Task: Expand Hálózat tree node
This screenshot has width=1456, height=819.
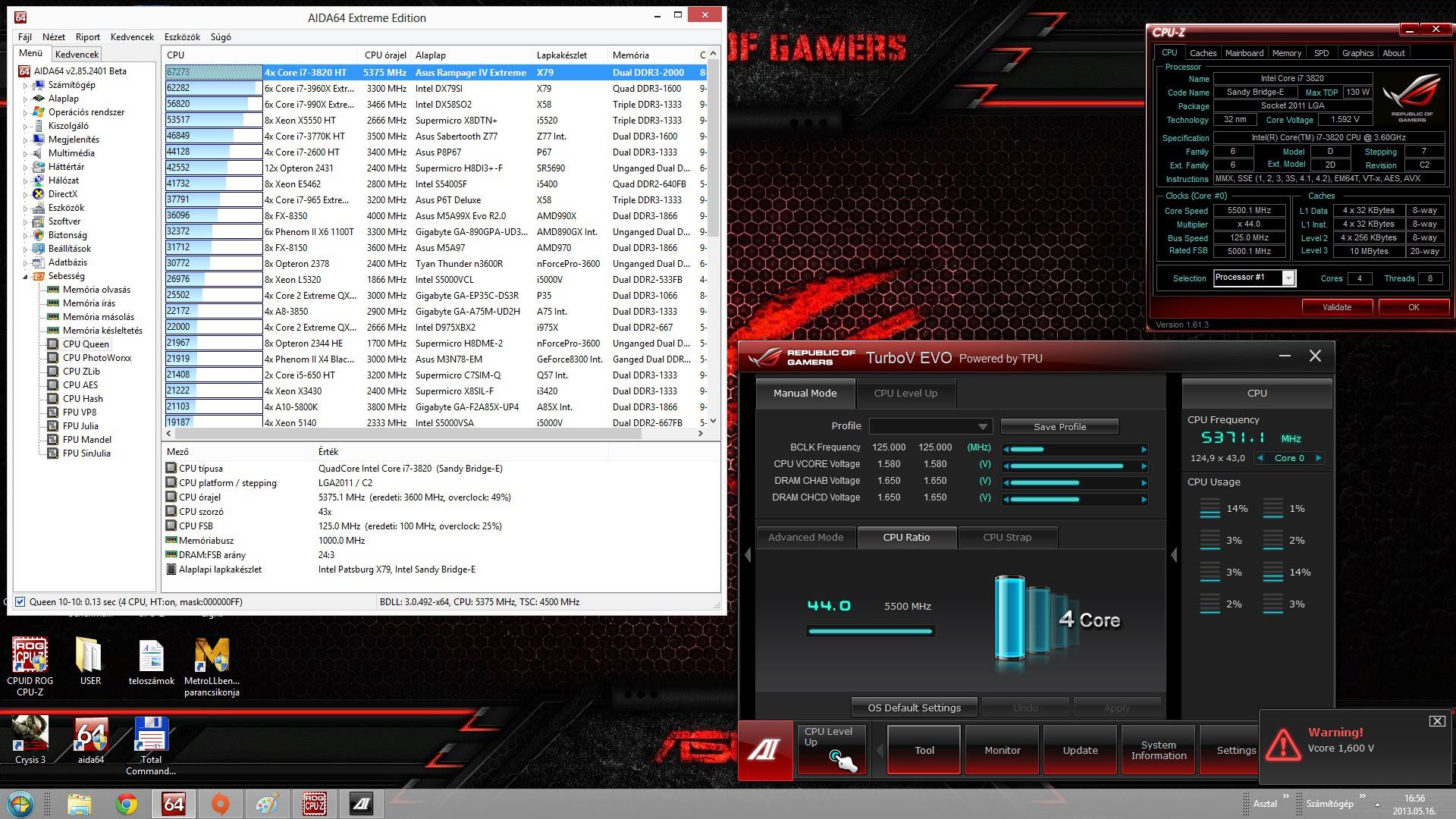Action: click(25, 180)
